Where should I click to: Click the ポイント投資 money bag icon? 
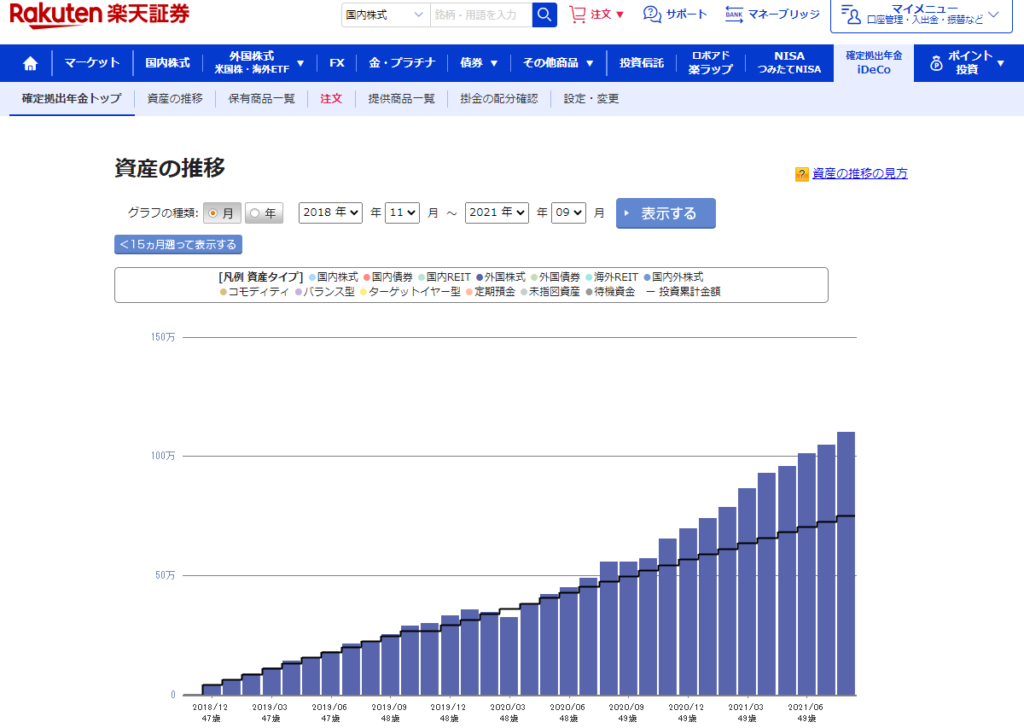[x=936, y=63]
